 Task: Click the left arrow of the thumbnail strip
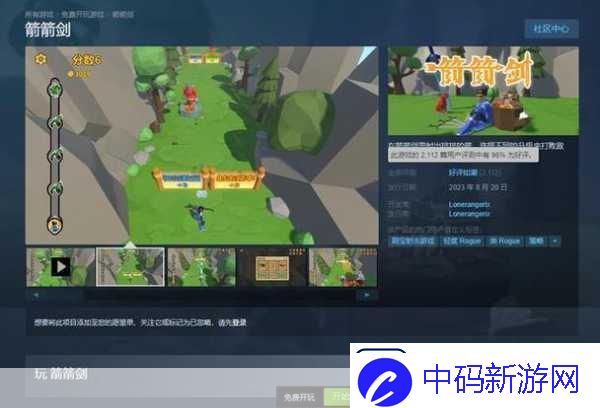click(36, 295)
